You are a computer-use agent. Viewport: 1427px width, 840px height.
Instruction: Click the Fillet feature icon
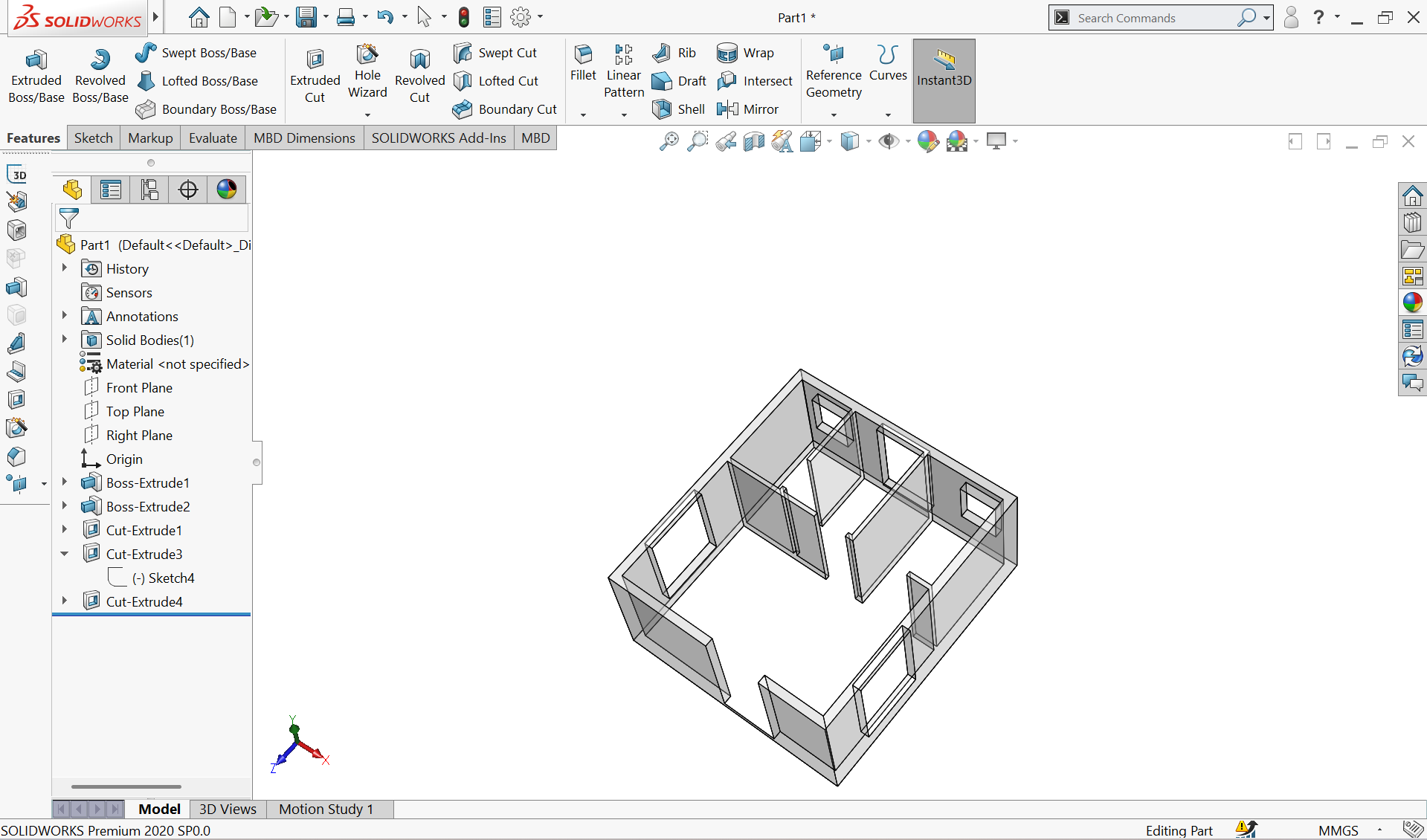583,63
